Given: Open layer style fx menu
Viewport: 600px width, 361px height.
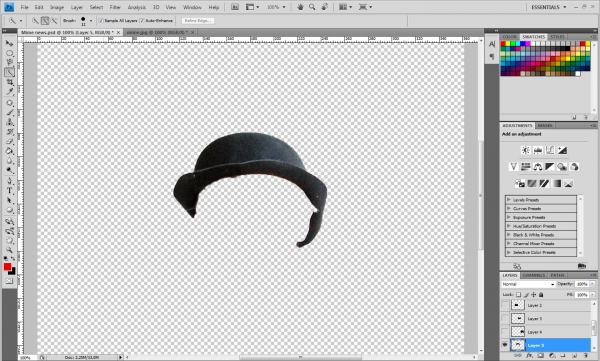Looking at the screenshot, I should [529, 356].
